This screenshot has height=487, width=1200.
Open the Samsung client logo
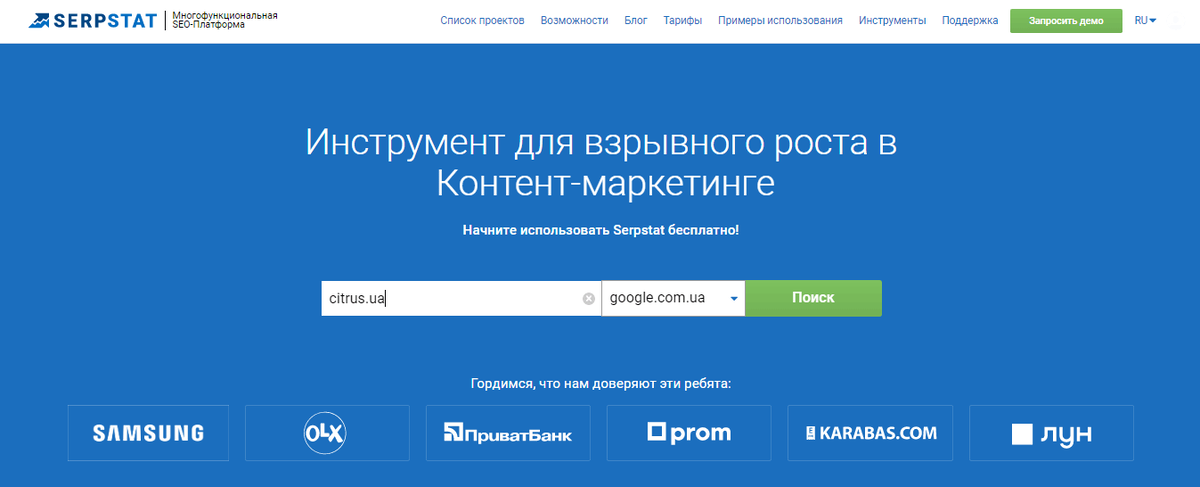tap(148, 433)
